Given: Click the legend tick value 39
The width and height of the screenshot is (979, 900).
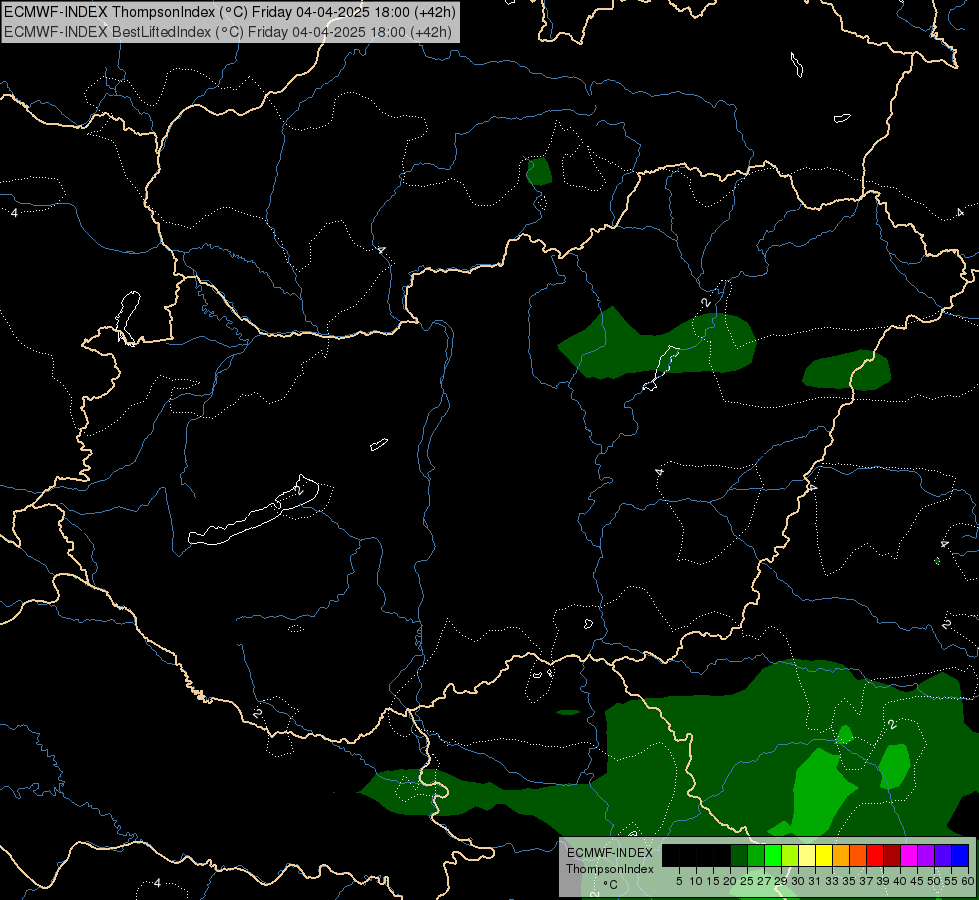Looking at the screenshot, I should tap(883, 881).
